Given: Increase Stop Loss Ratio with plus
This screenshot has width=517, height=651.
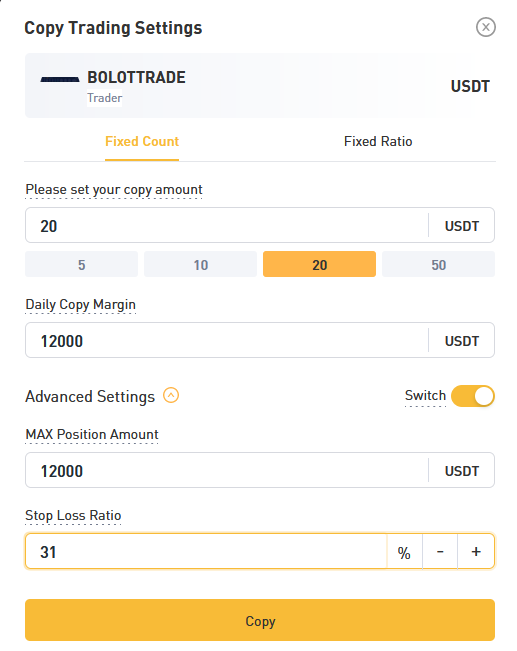Looking at the screenshot, I should [x=476, y=551].
